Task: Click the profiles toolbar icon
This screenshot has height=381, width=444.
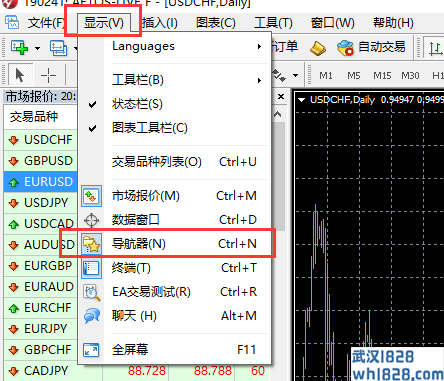Action: point(58,48)
